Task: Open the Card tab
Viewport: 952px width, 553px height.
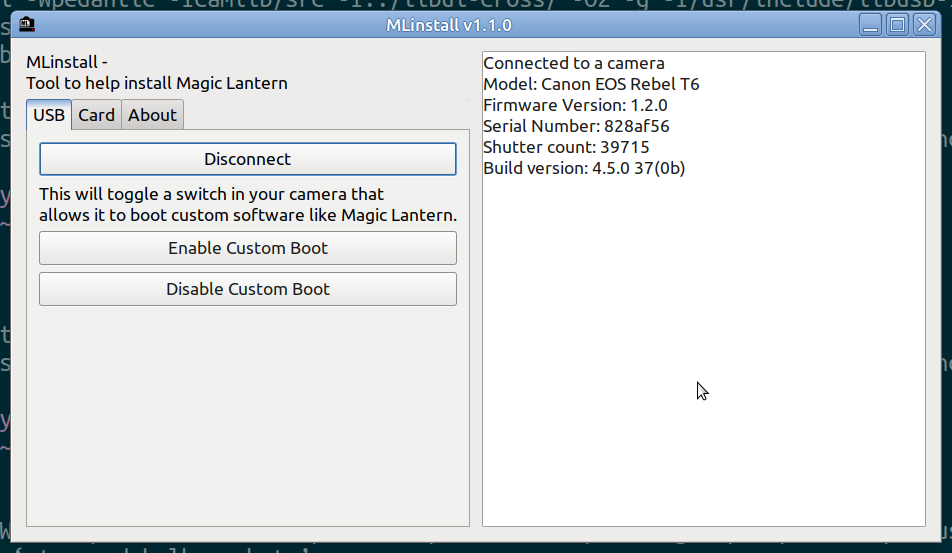Action: click(x=97, y=115)
